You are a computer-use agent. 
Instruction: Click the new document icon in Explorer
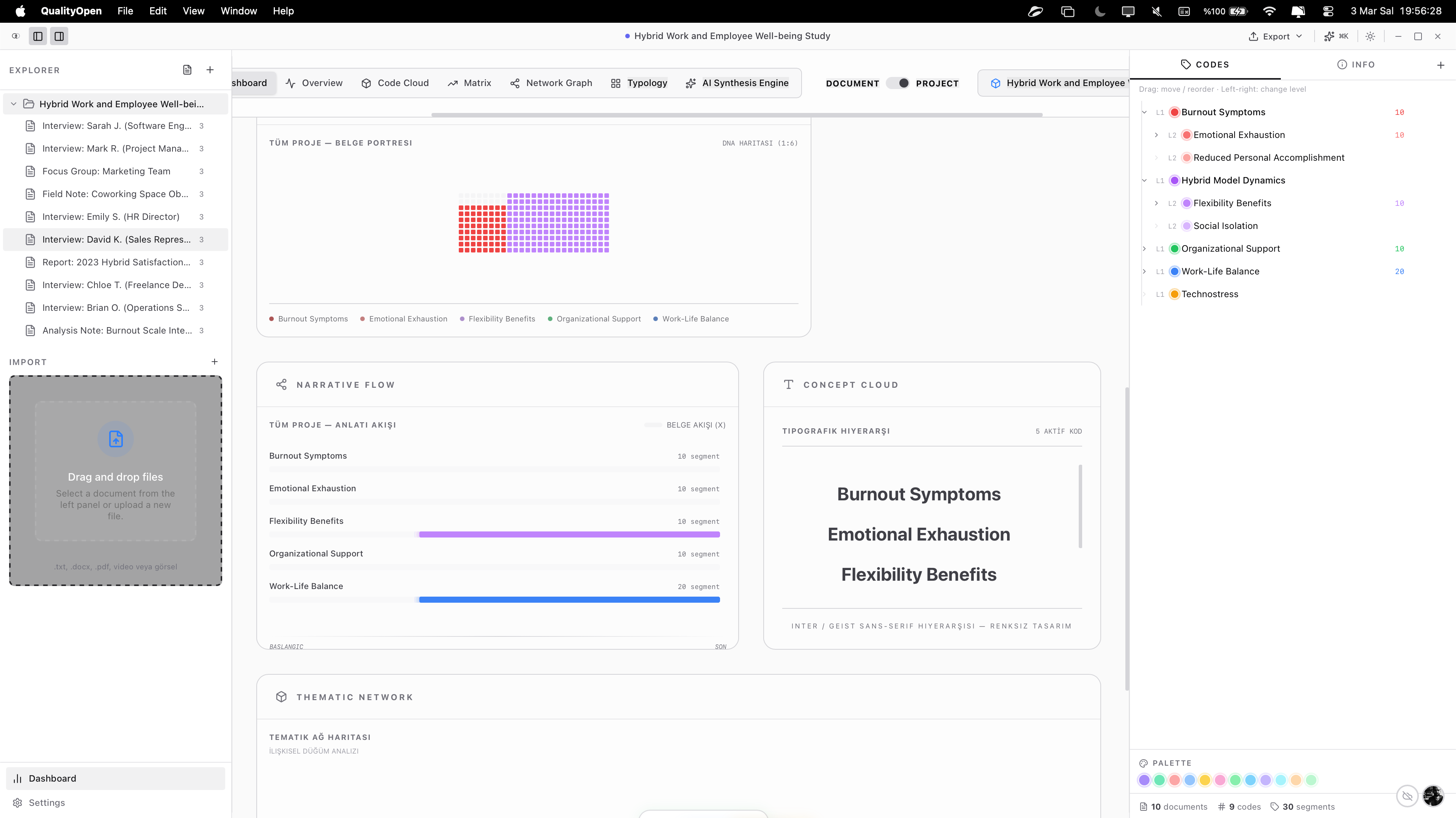(187, 69)
